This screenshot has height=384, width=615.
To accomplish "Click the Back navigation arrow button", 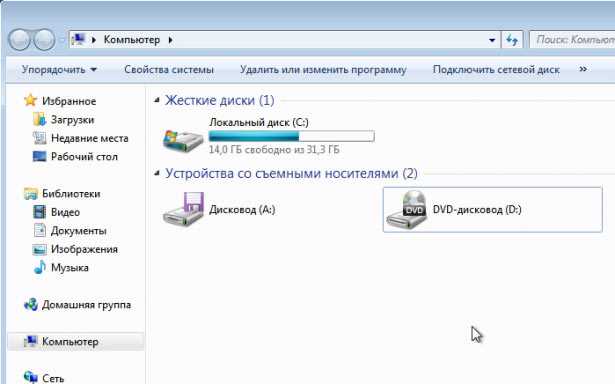I will pos(19,40).
